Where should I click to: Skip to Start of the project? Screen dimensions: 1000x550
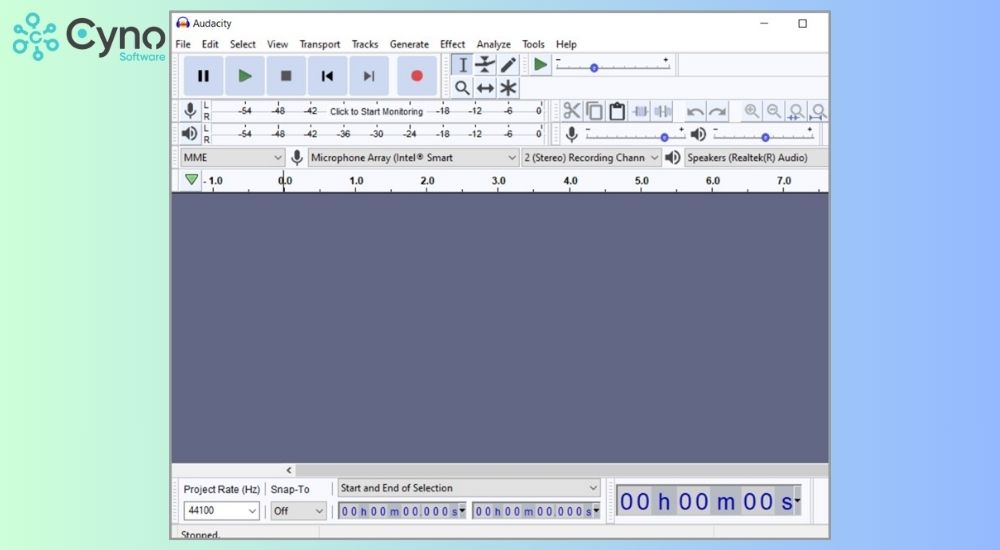click(328, 76)
